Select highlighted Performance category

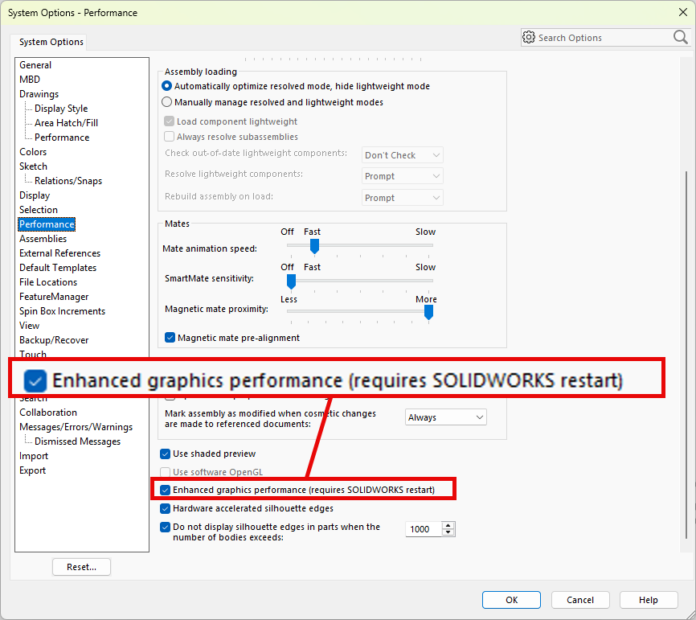(x=47, y=224)
